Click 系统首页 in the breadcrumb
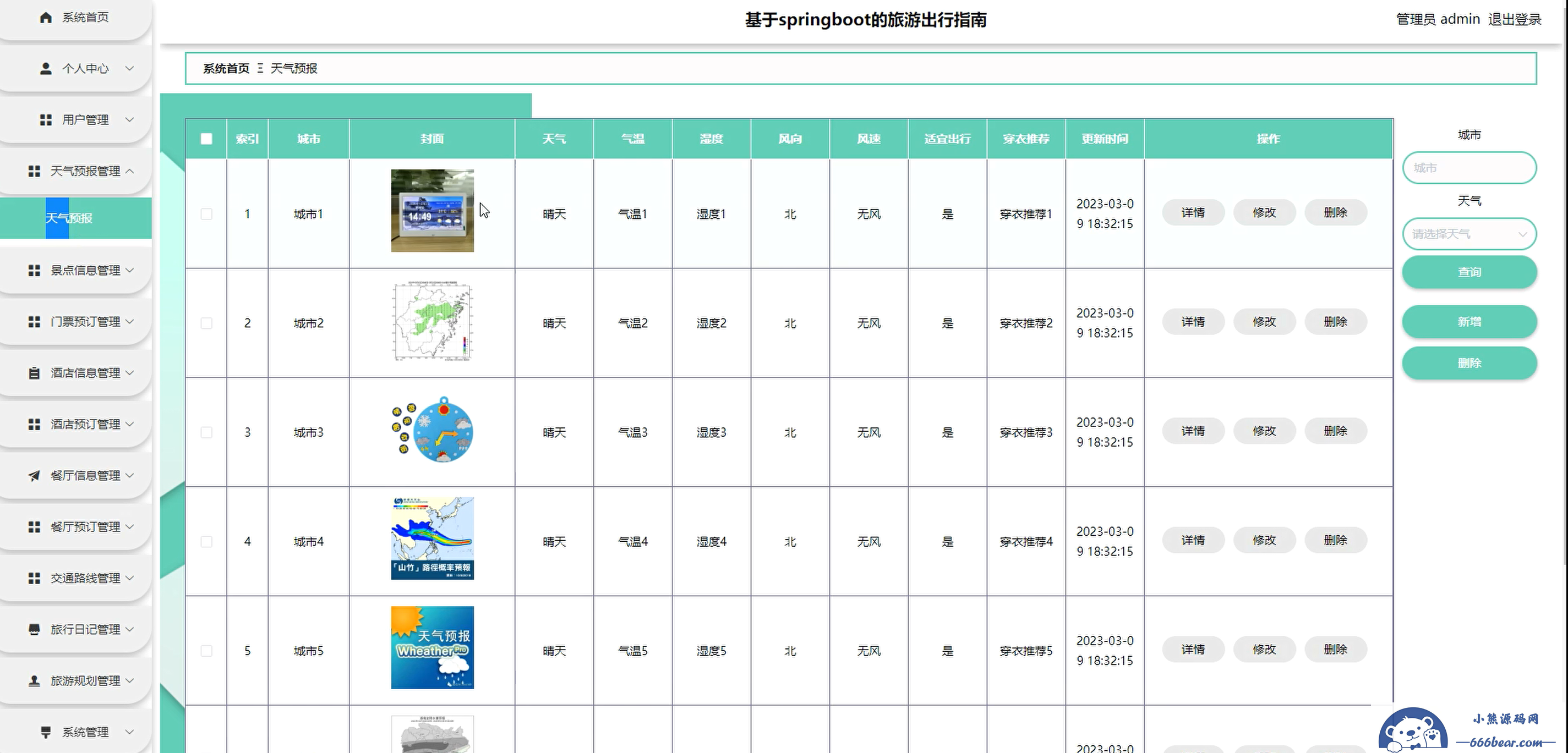This screenshot has width=1568, height=753. coord(226,69)
